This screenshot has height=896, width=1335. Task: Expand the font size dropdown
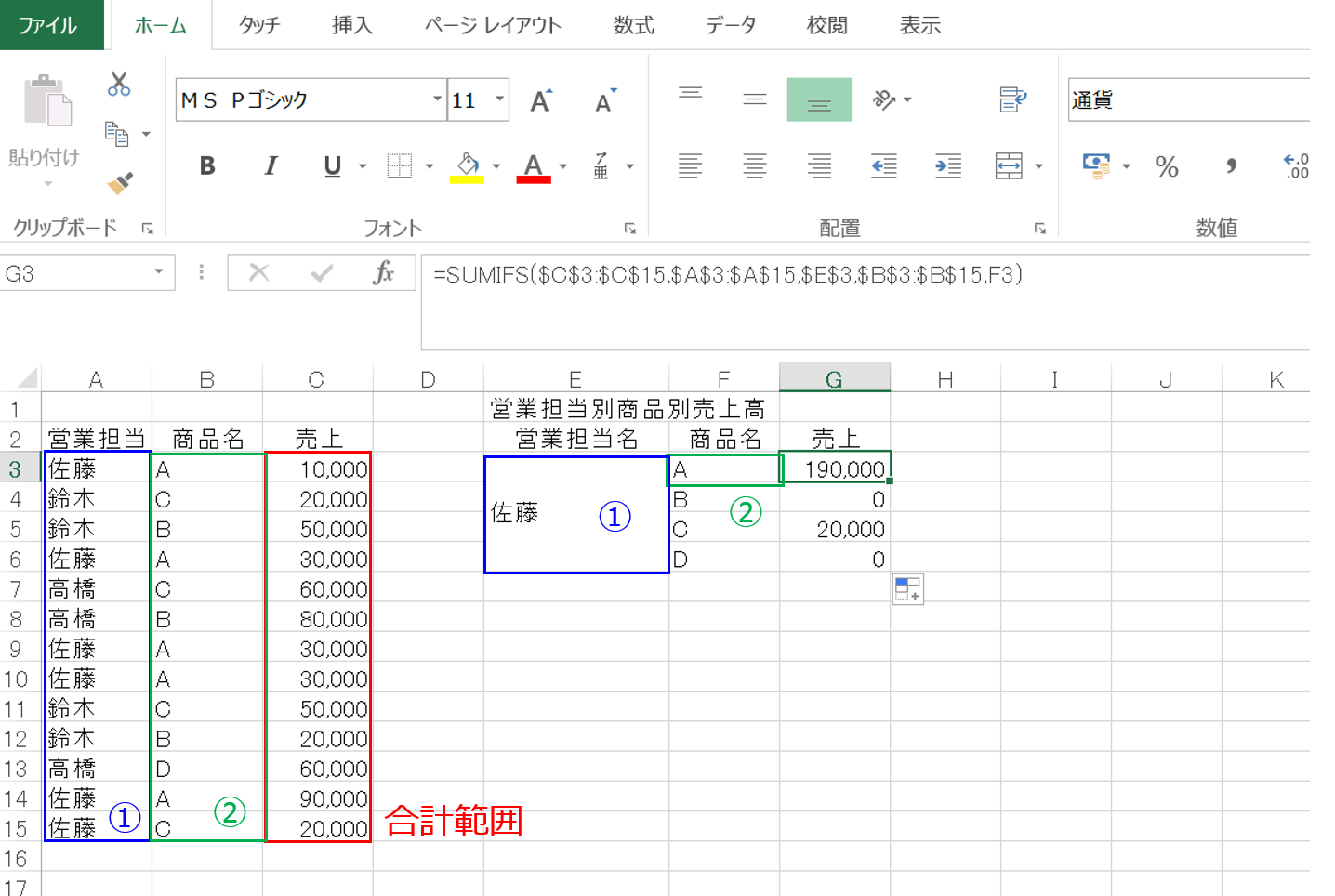(x=500, y=99)
